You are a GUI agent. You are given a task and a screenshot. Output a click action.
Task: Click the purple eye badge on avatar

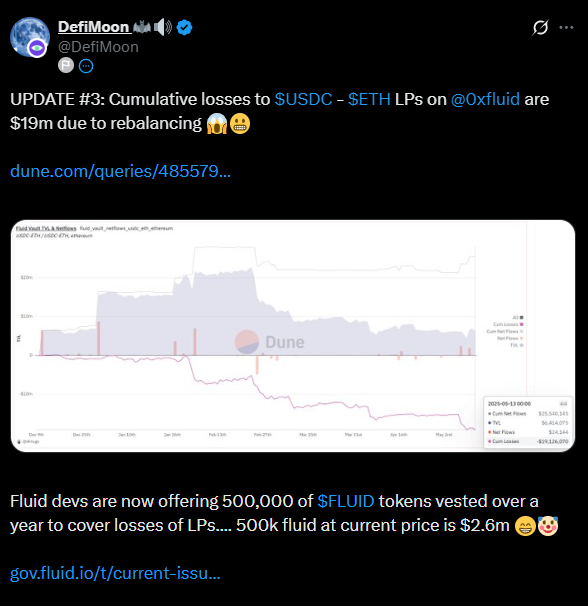pyautogui.click(x=37, y=48)
